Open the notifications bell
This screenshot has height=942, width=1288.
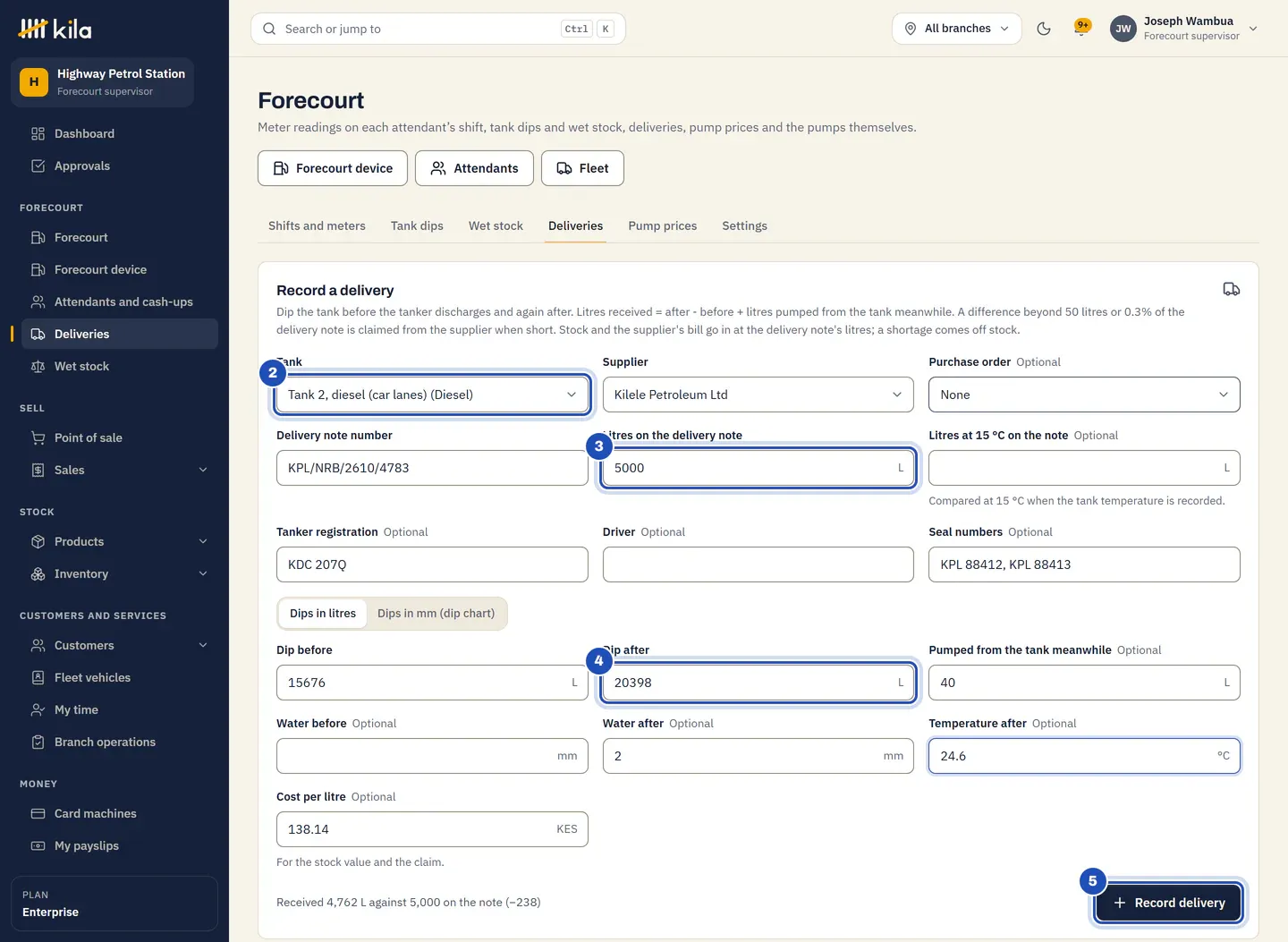click(1082, 29)
